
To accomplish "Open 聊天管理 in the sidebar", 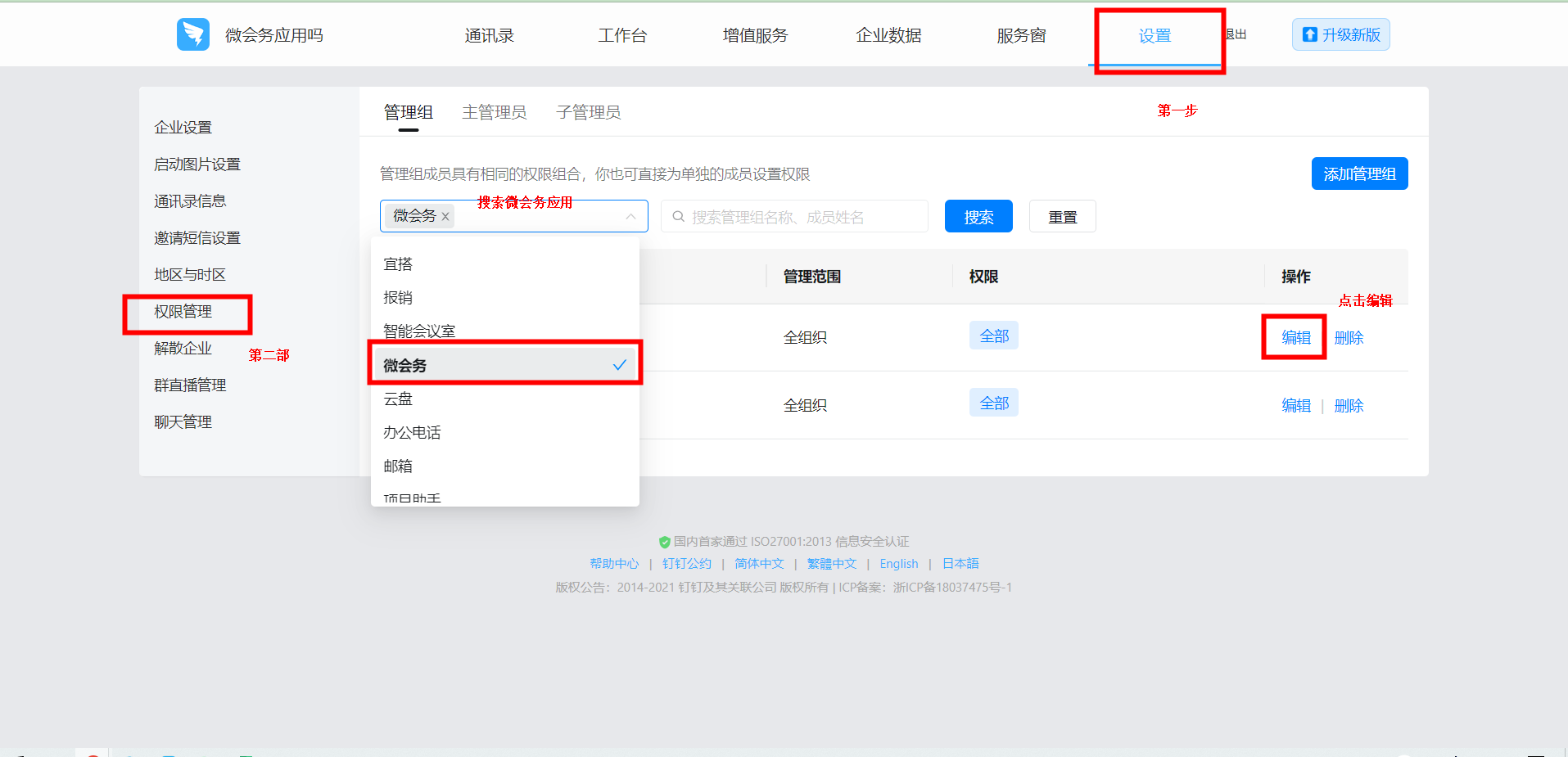I will pos(183,422).
